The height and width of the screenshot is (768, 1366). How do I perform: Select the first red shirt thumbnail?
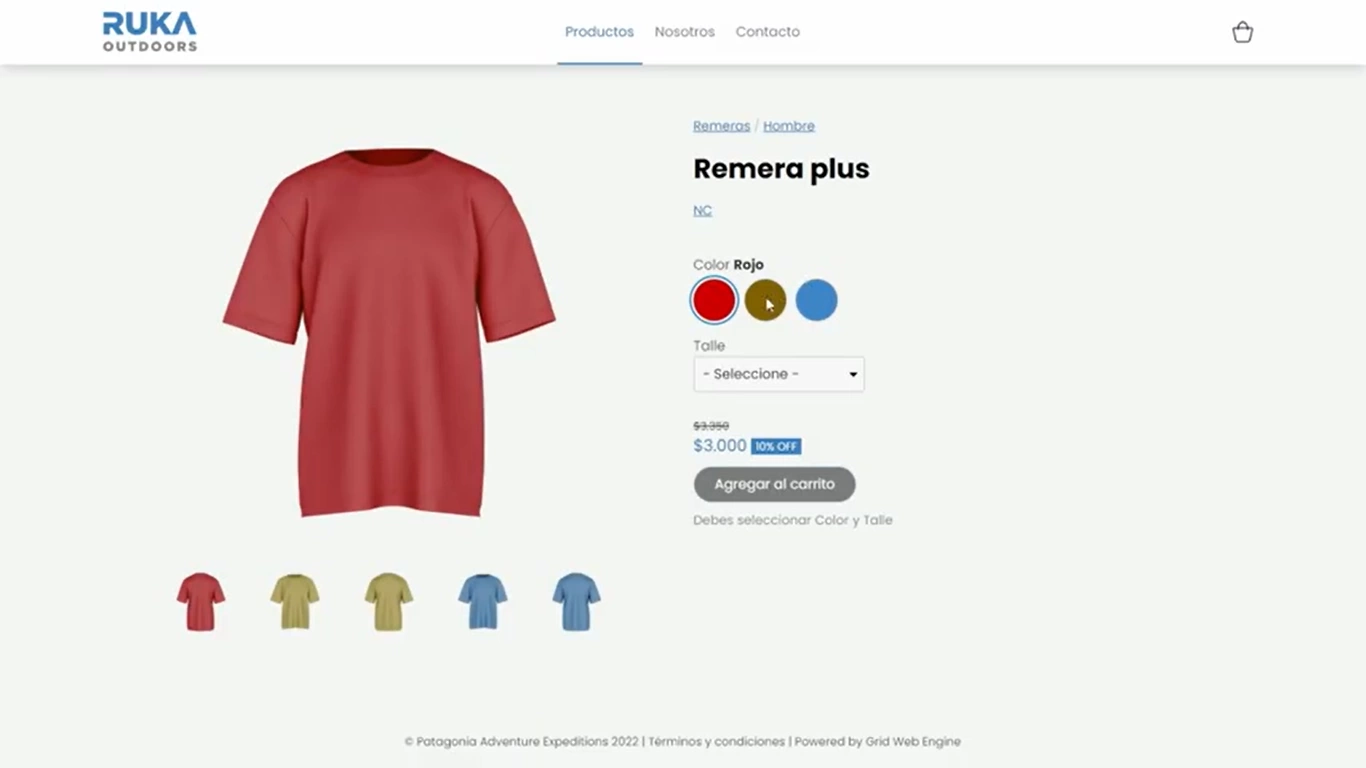[x=201, y=601]
